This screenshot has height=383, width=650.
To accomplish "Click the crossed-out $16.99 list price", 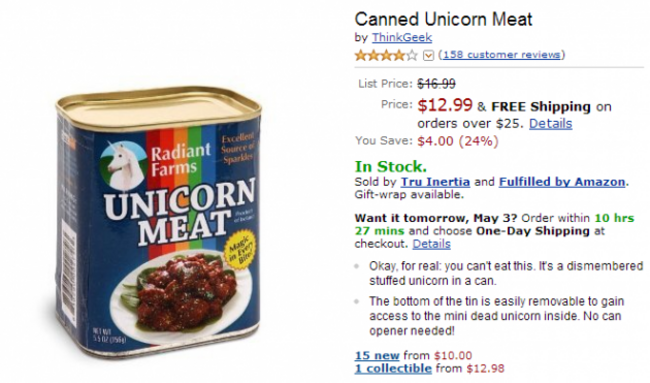I will pos(436,84).
